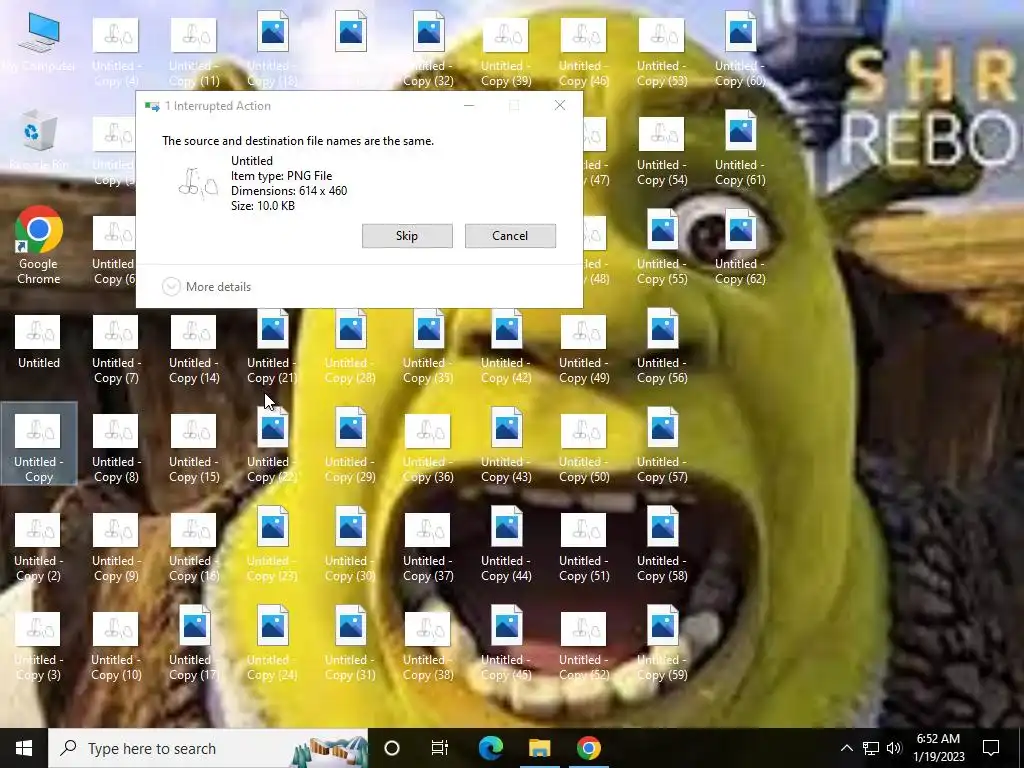Open Cortana from the taskbar

(392, 748)
